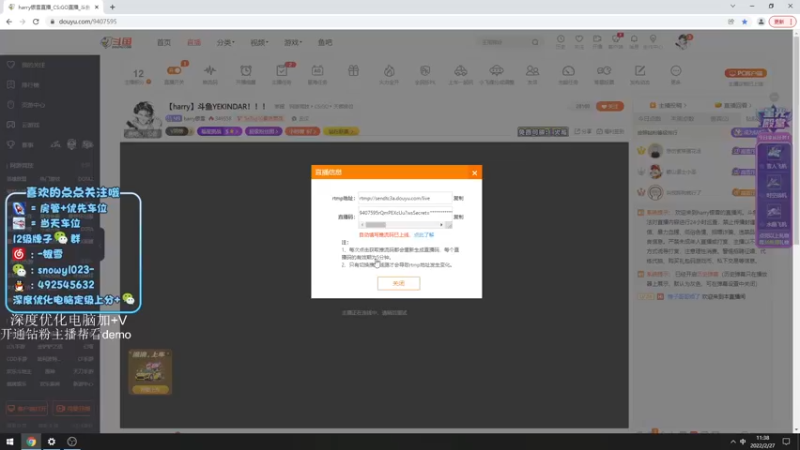Viewport: 800px width, 450px height.
Task: Click the stream code horizontal scrollbar thumb
Action: (x=376, y=225)
